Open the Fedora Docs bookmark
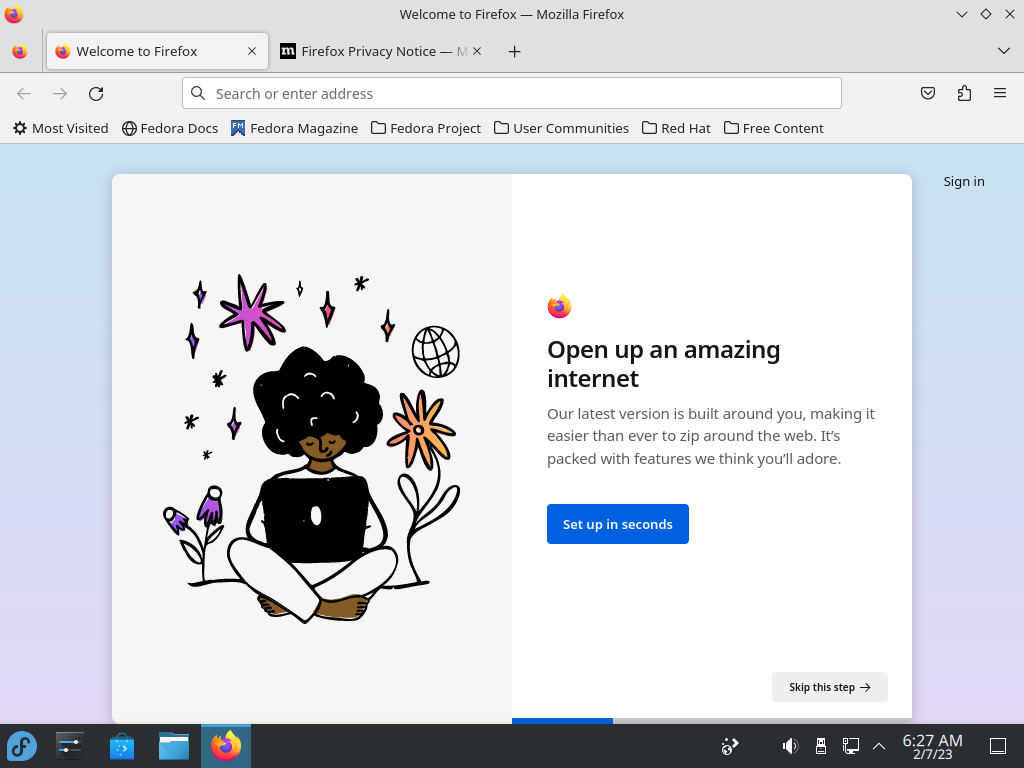The image size is (1024, 768). tap(170, 128)
